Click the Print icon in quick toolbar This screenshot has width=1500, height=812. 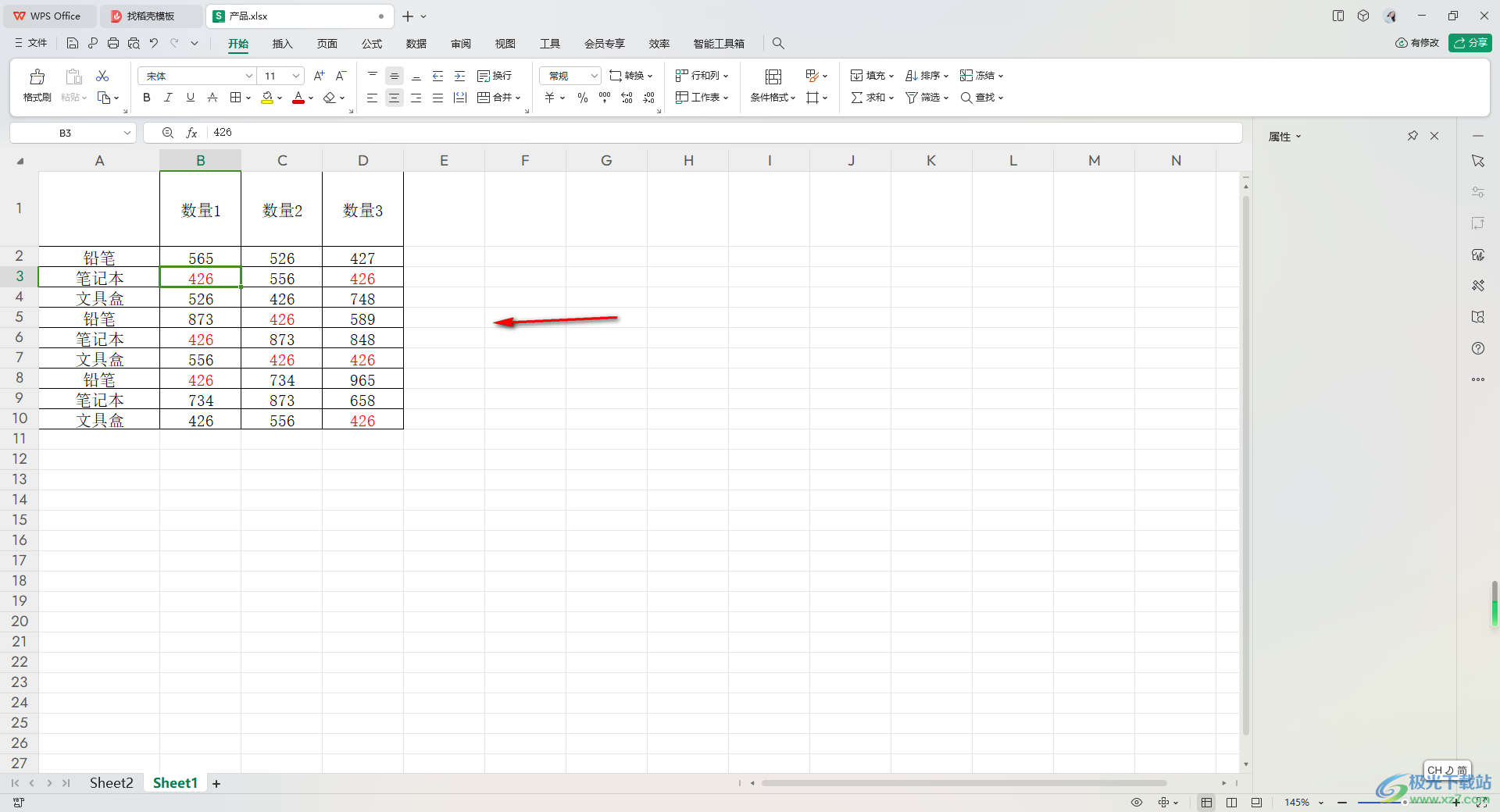[x=113, y=44]
